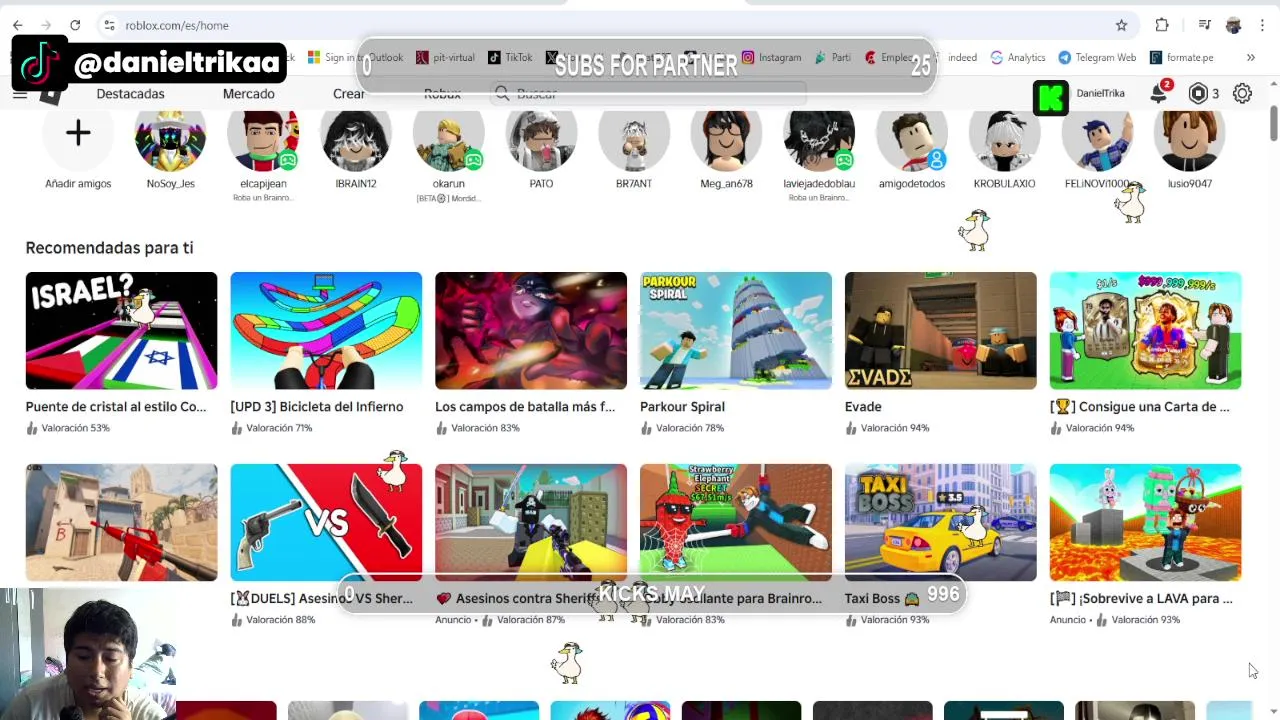Open friend NoSoy_Jes avatar
Image resolution: width=1280 pixels, height=720 pixels.
click(x=170, y=135)
